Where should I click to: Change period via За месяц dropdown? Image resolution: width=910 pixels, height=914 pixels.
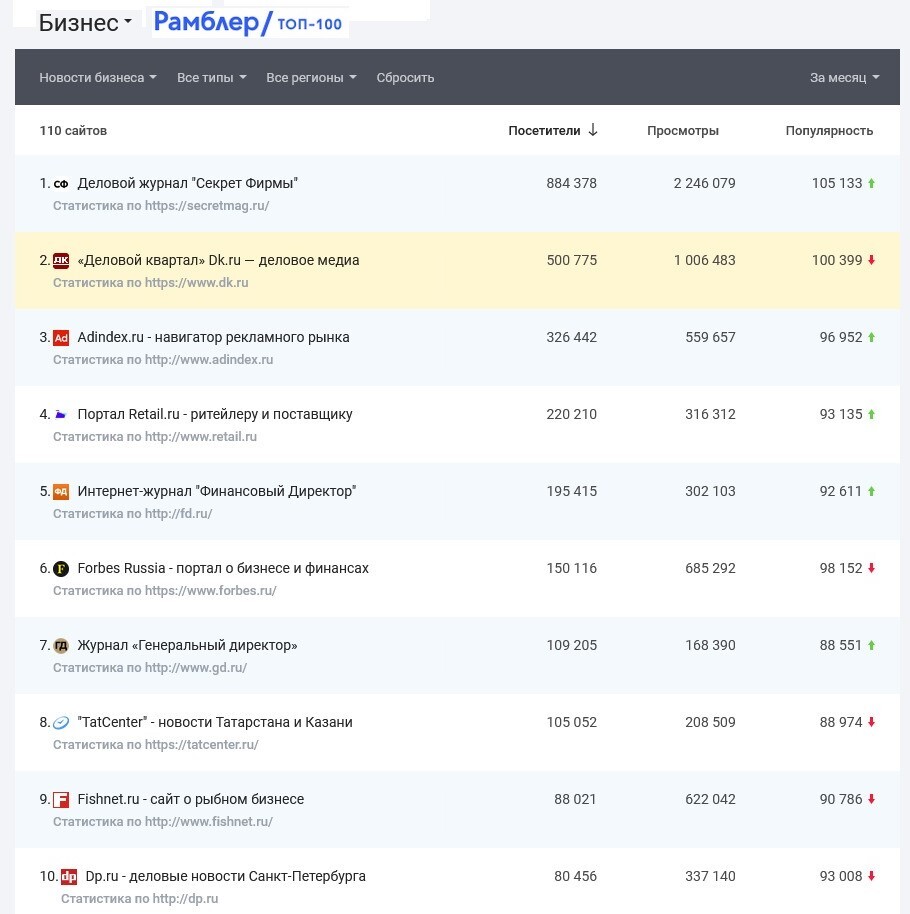(x=844, y=78)
